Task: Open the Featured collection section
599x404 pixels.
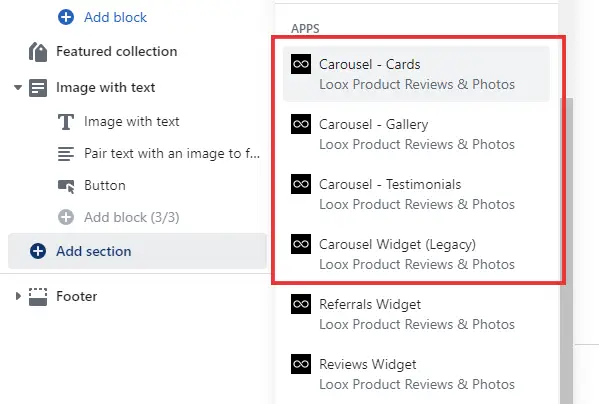Action: pyautogui.click(x=117, y=52)
